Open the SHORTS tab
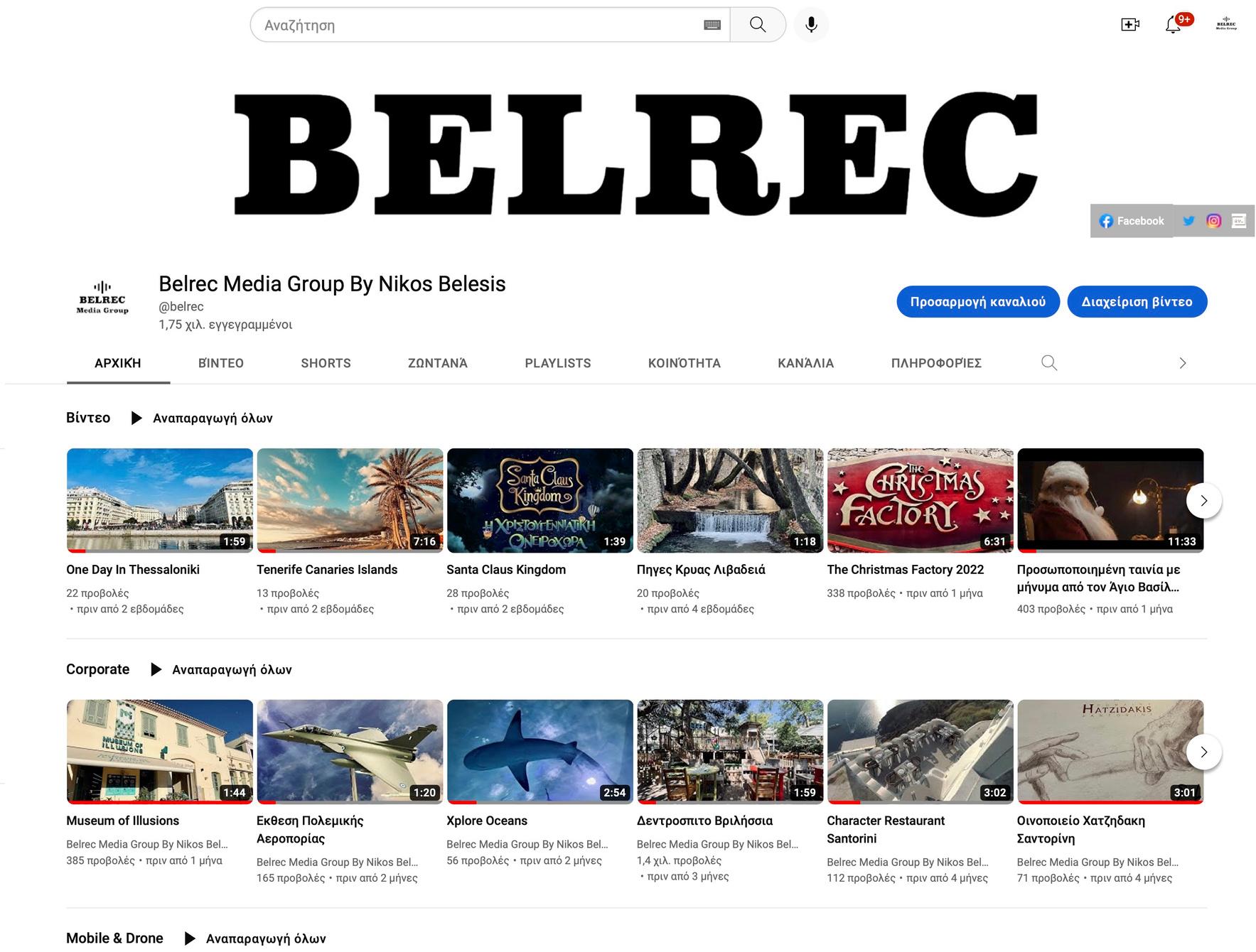This screenshot has width=1256, height=952. point(326,363)
